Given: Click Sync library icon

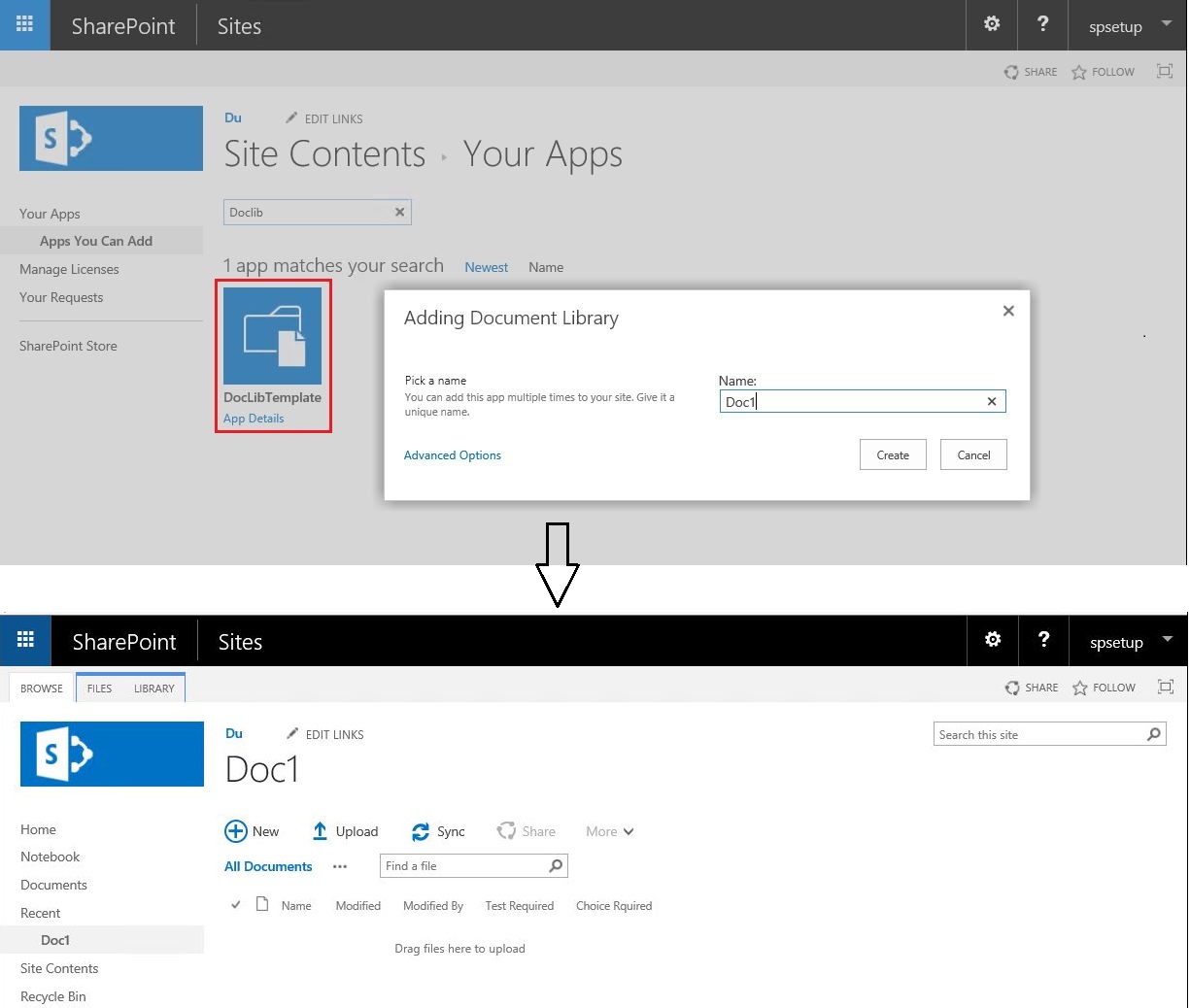Looking at the screenshot, I should [x=421, y=831].
